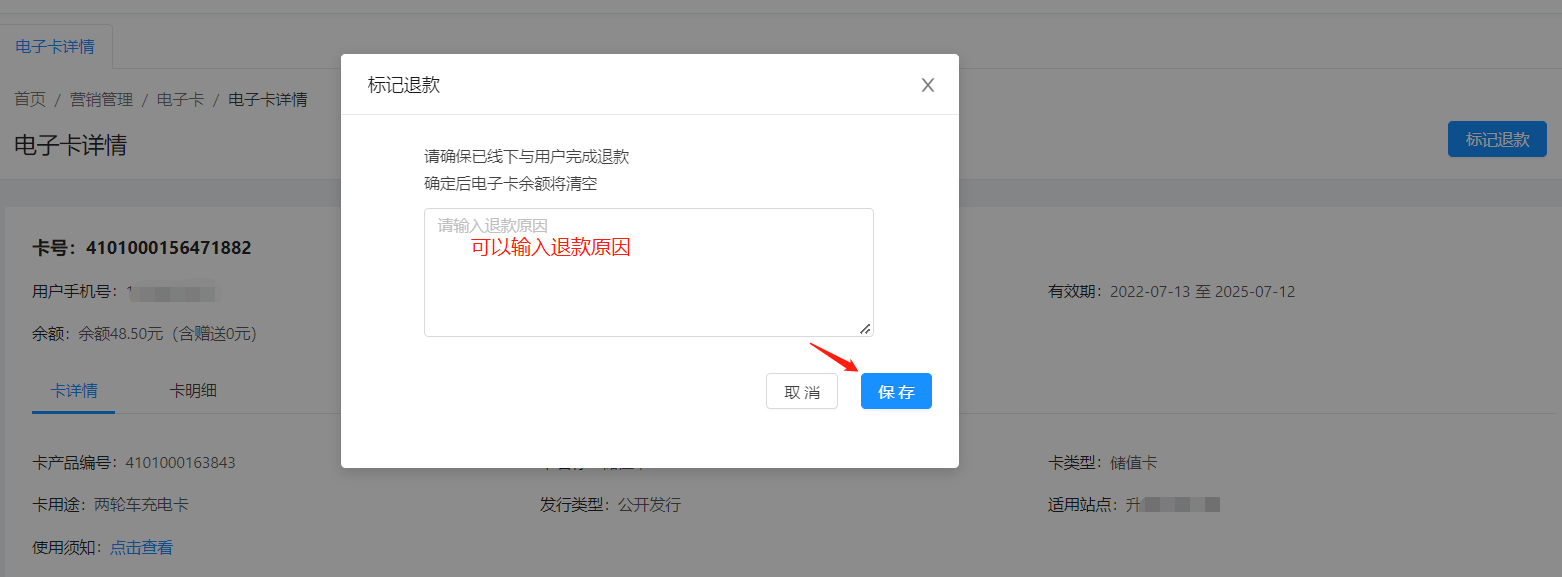Click the blue 标记退款 page button
This screenshot has width=1562, height=577.
[x=1496, y=140]
